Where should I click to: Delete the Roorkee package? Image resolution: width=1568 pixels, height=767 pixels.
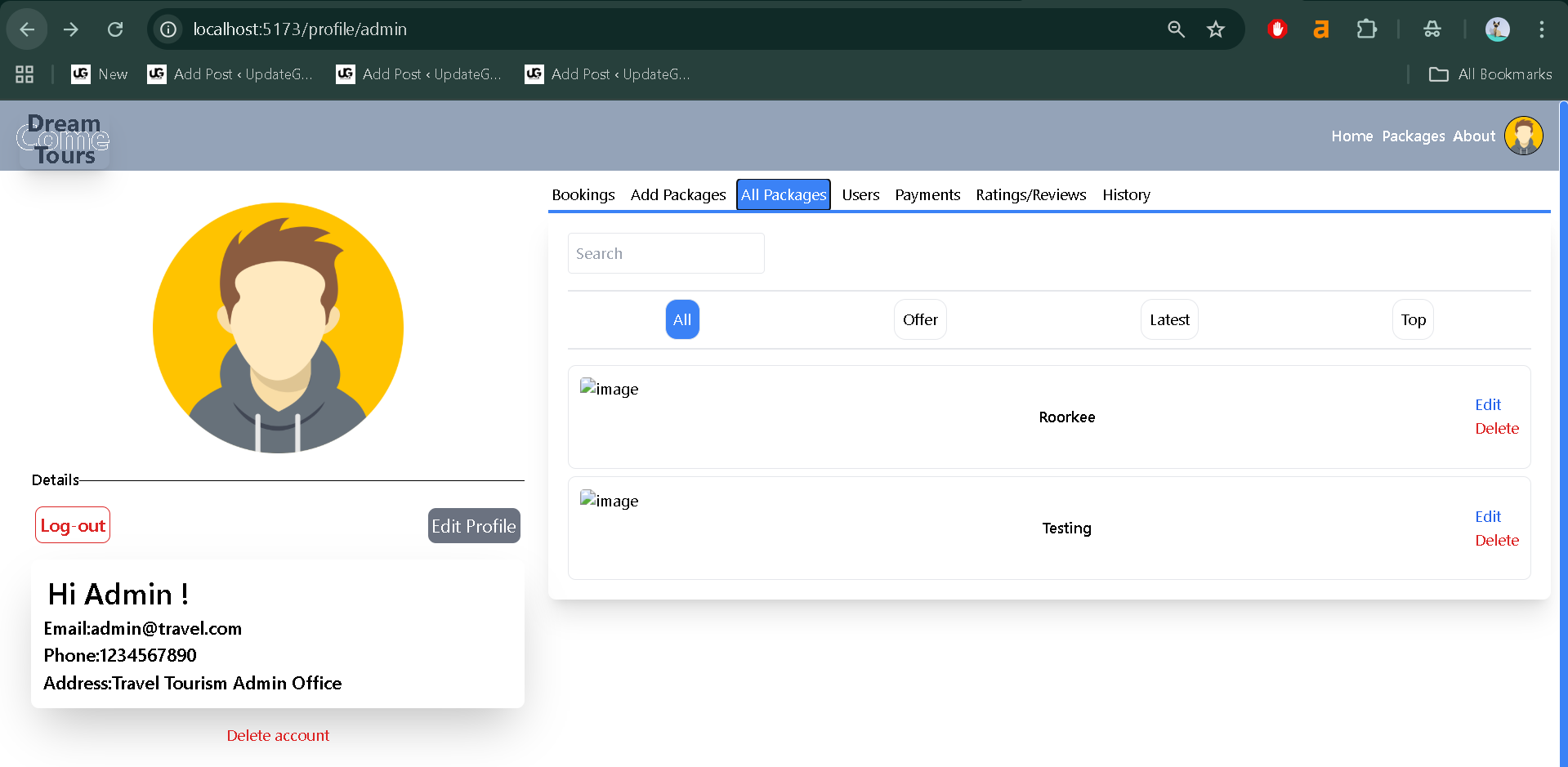pyautogui.click(x=1496, y=429)
